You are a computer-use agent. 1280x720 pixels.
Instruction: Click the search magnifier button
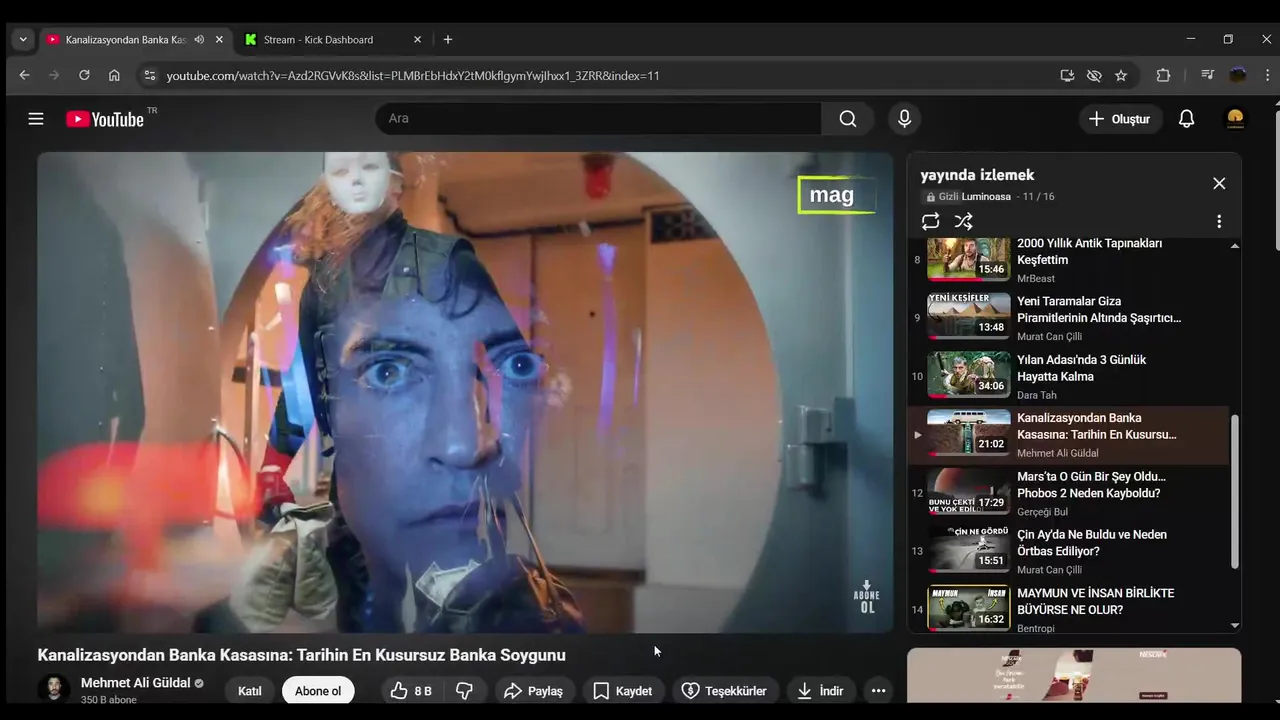point(848,119)
